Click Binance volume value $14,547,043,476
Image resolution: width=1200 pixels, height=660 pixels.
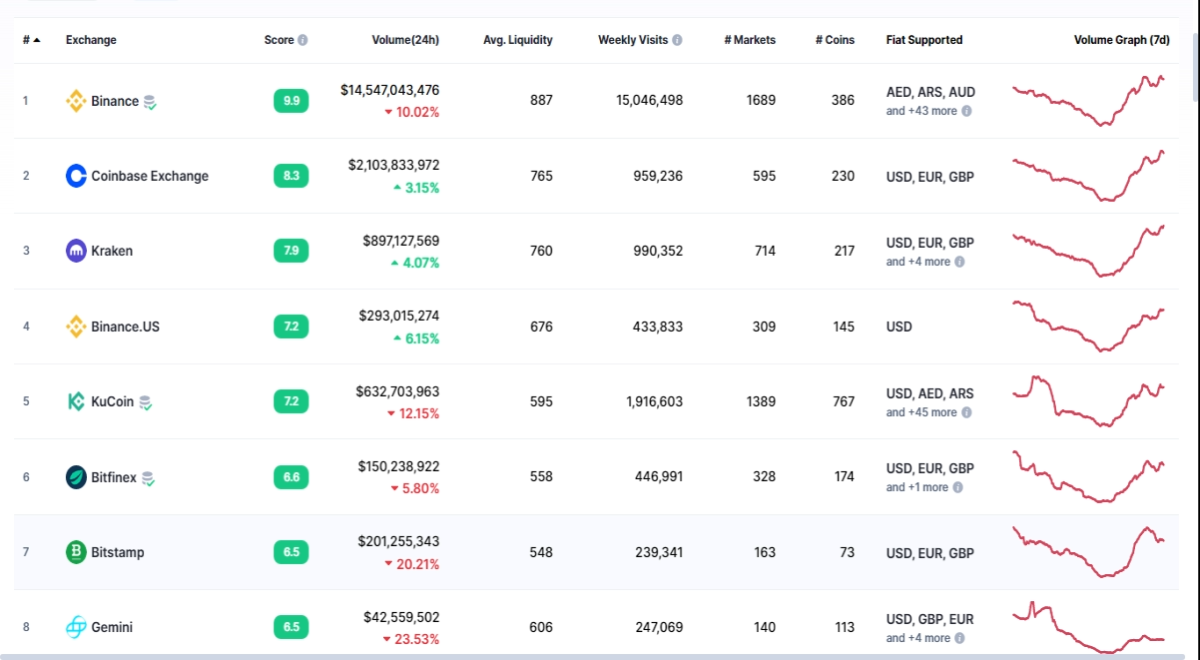390,90
